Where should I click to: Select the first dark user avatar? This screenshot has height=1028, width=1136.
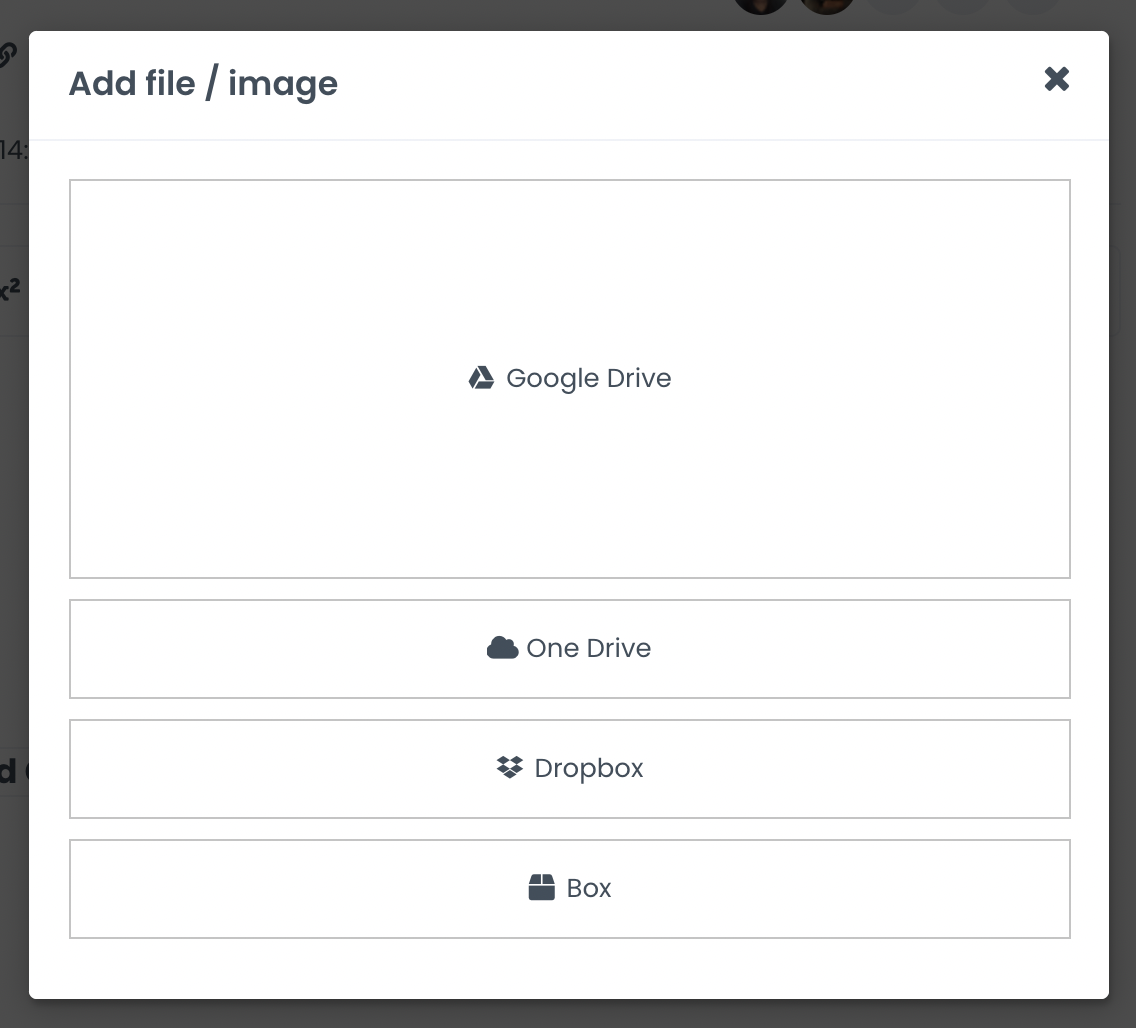click(761, 6)
